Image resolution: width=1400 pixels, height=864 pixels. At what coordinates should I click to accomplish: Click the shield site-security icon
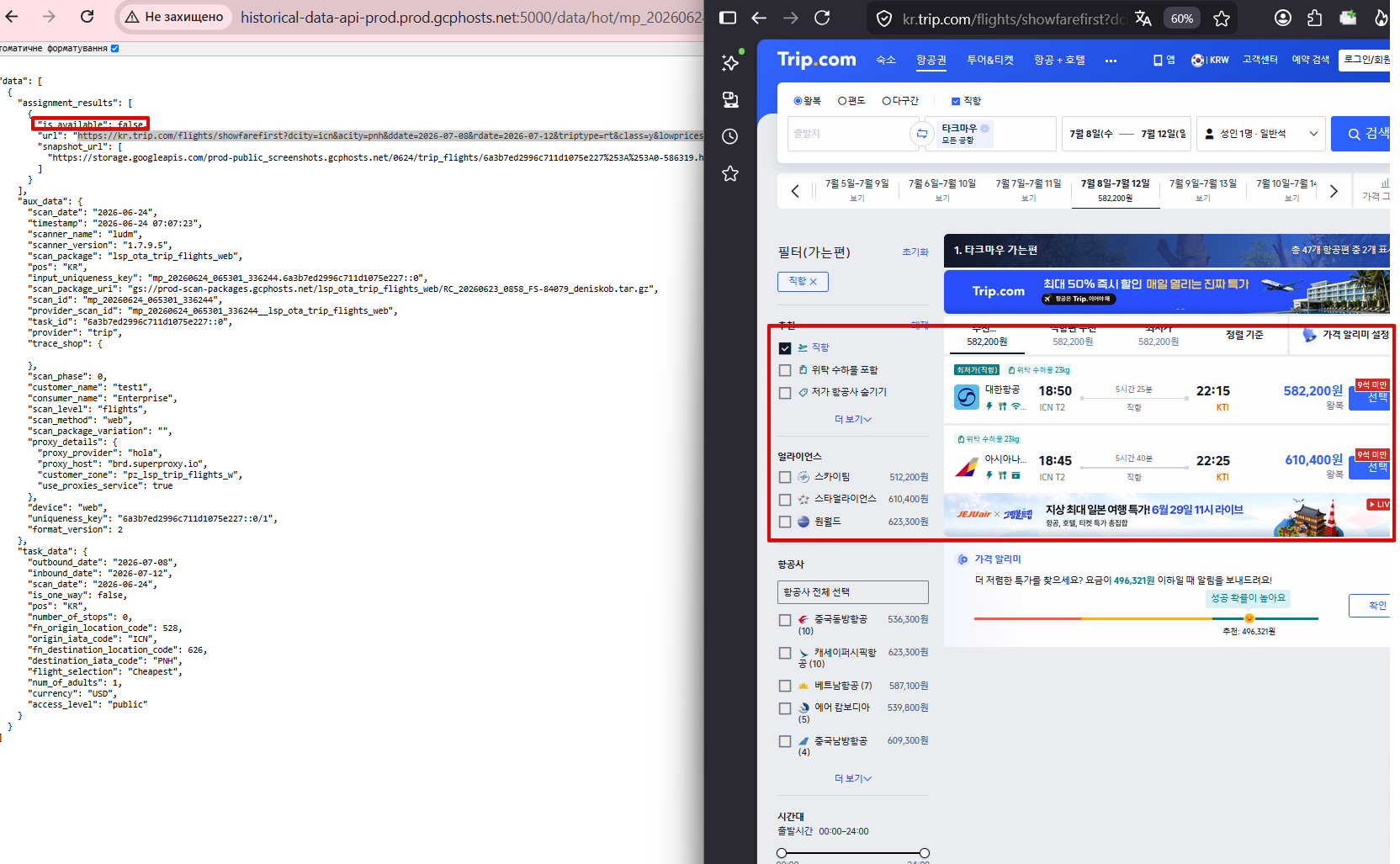(x=884, y=19)
